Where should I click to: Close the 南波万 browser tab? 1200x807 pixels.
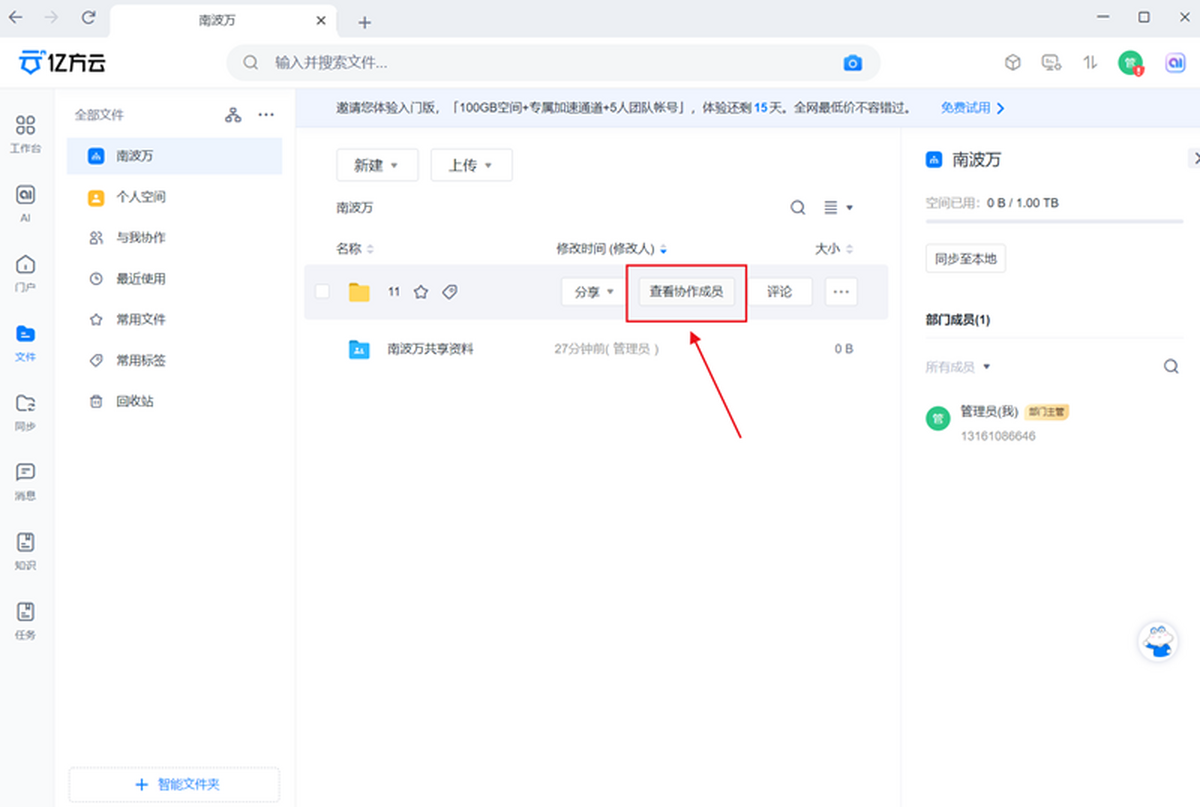(321, 21)
